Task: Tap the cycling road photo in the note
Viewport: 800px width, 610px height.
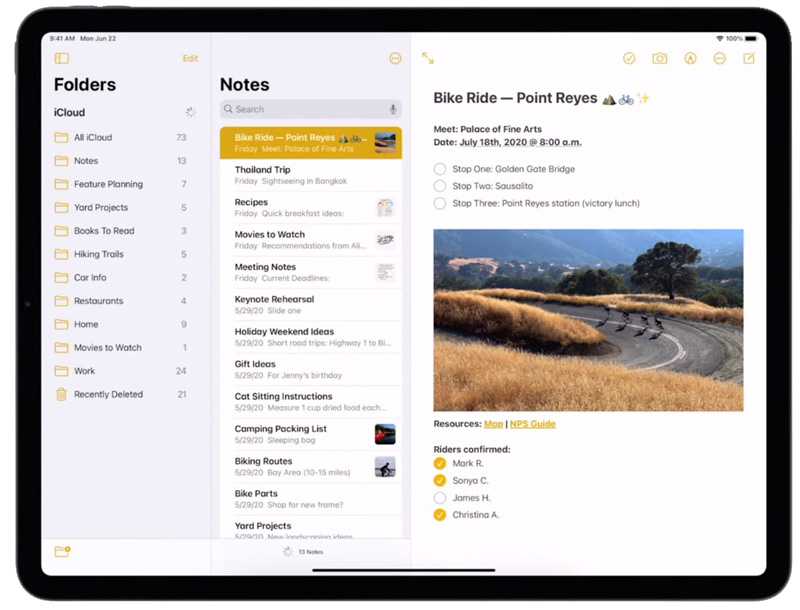Action: coord(588,320)
